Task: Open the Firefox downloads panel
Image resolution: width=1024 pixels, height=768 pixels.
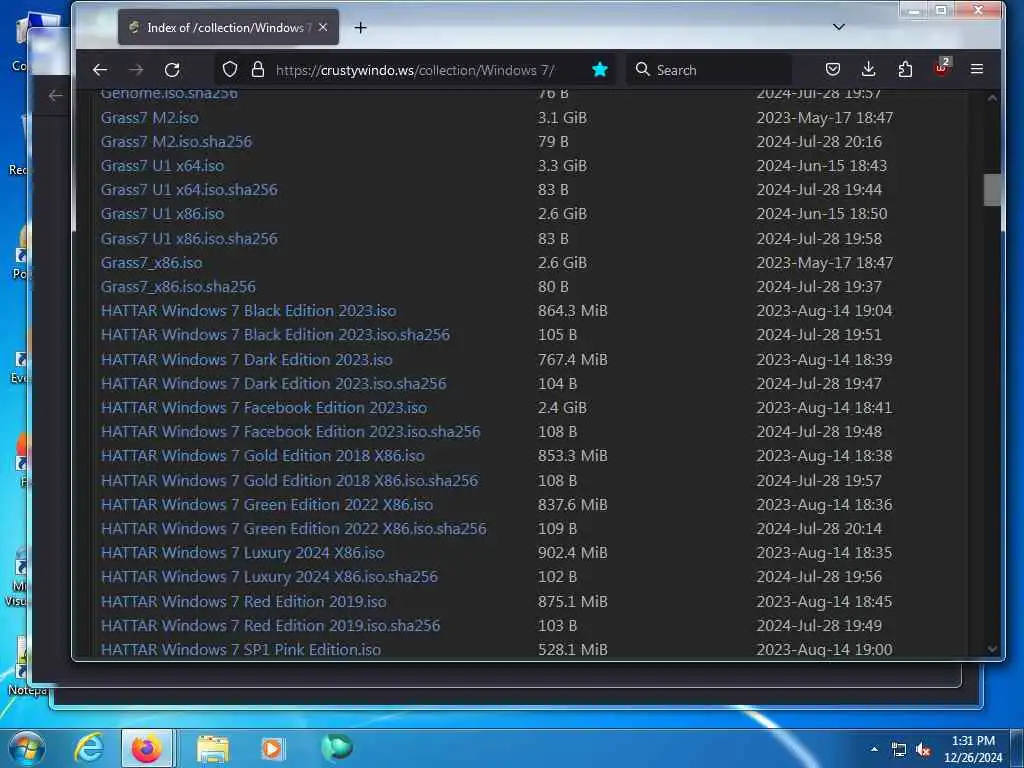Action: click(x=869, y=69)
